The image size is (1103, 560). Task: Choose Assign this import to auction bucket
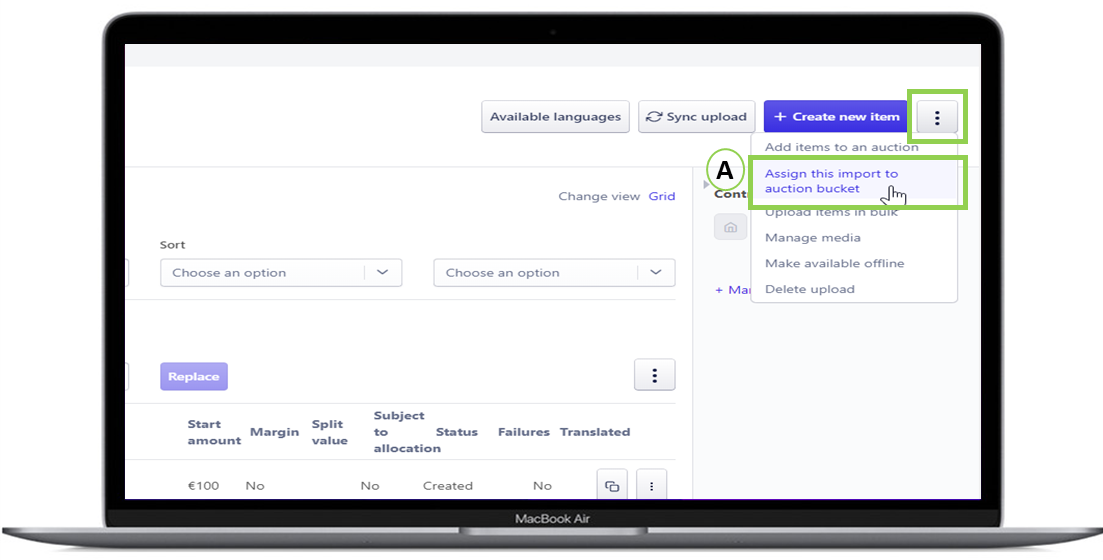click(831, 181)
